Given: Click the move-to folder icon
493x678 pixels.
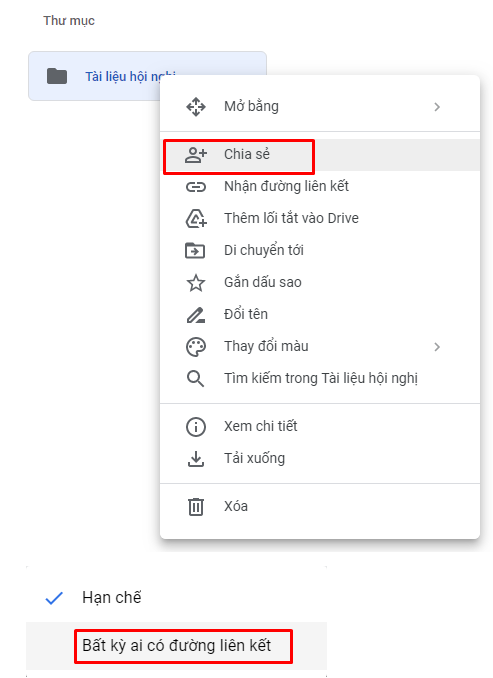Looking at the screenshot, I should (x=195, y=250).
